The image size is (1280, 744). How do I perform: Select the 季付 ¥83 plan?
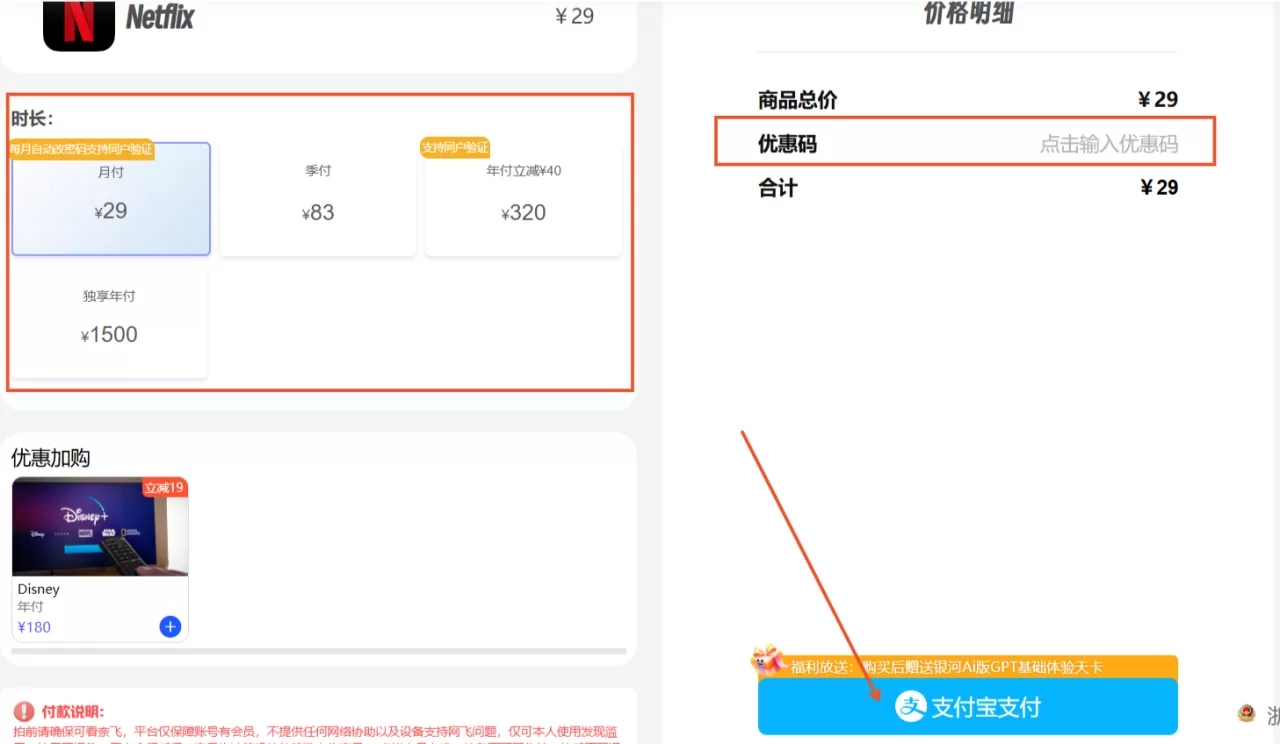(x=318, y=199)
